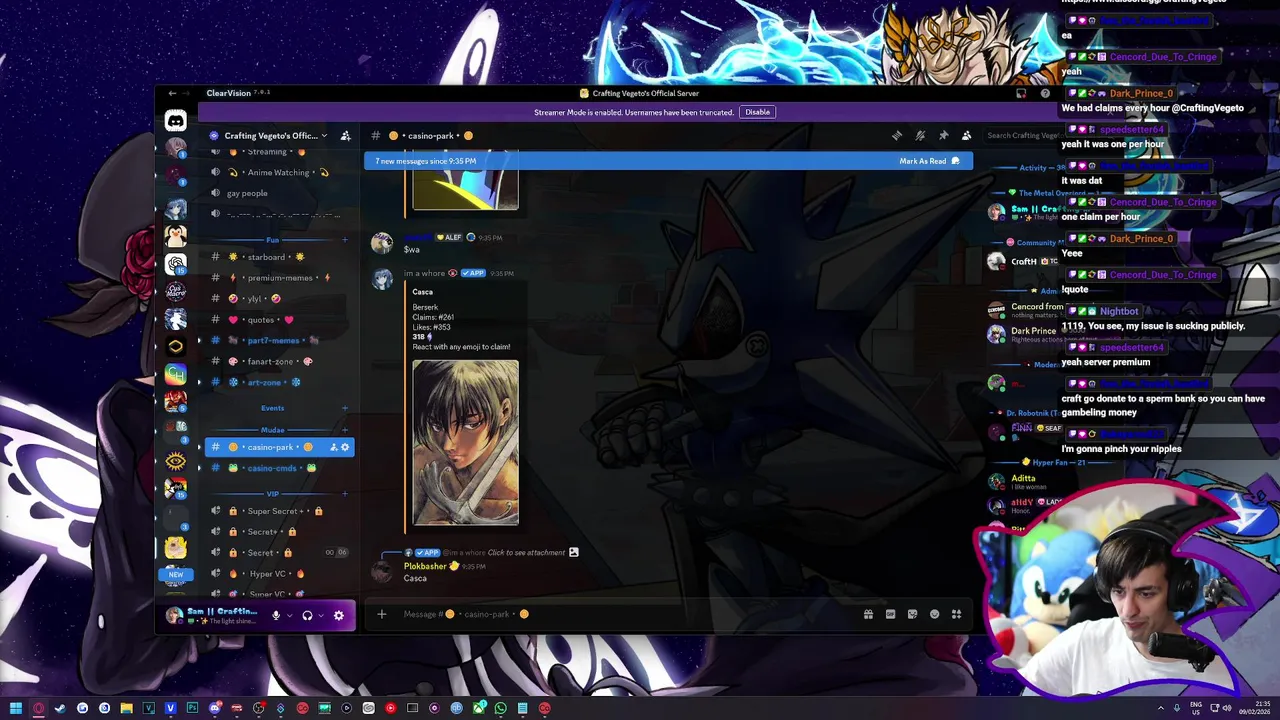Open the yellow eye server icon
The height and width of the screenshot is (720, 1280).
tap(175, 461)
